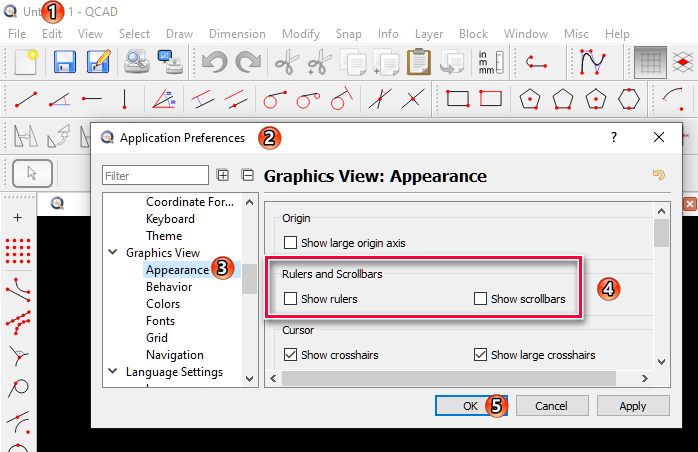Enable the Show rulers checkbox
Image resolution: width=698 pixels, height=452 pixels.
click(x=291, y=299)
